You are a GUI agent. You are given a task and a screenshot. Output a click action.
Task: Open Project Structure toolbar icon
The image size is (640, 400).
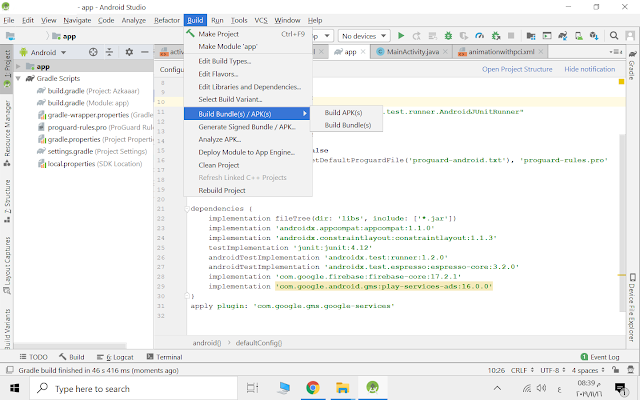[x=531, y=36]
